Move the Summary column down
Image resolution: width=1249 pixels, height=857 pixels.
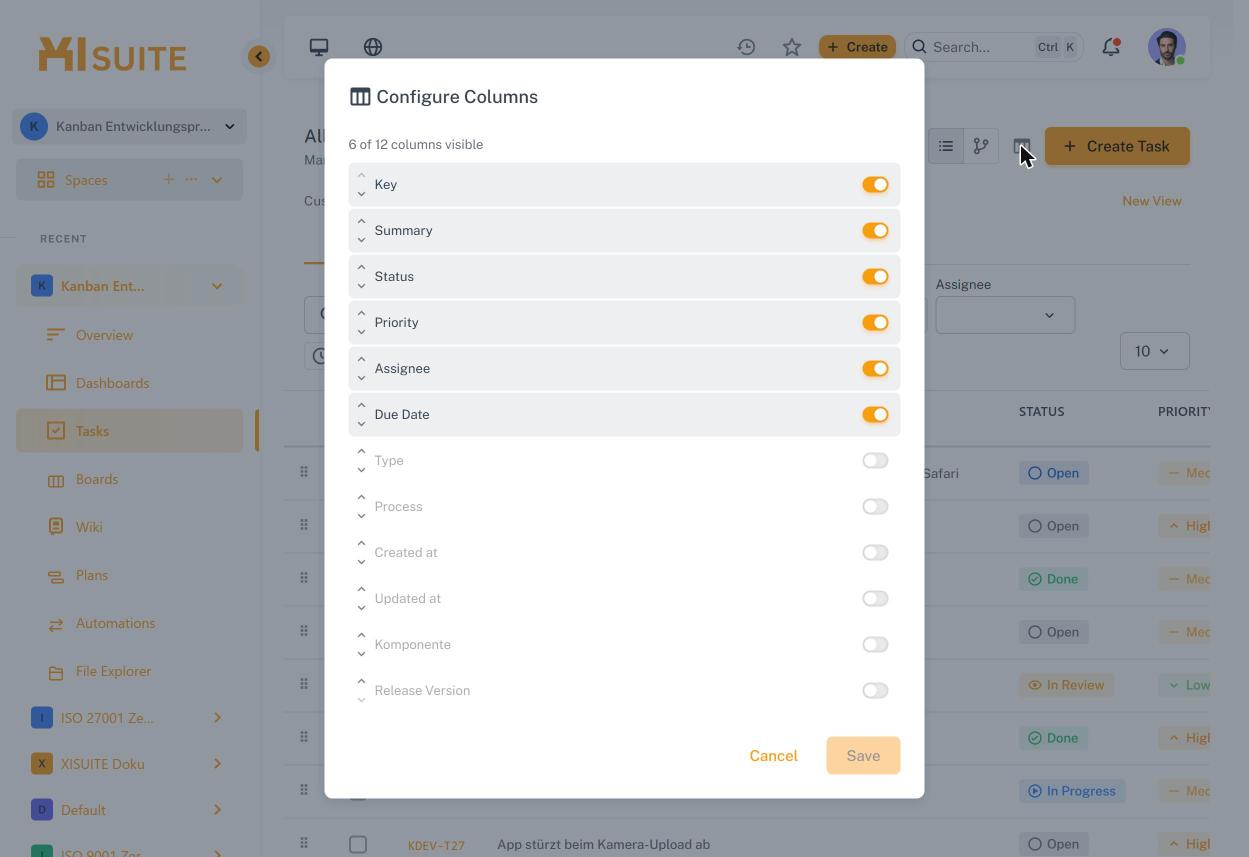tap(362, 240)
